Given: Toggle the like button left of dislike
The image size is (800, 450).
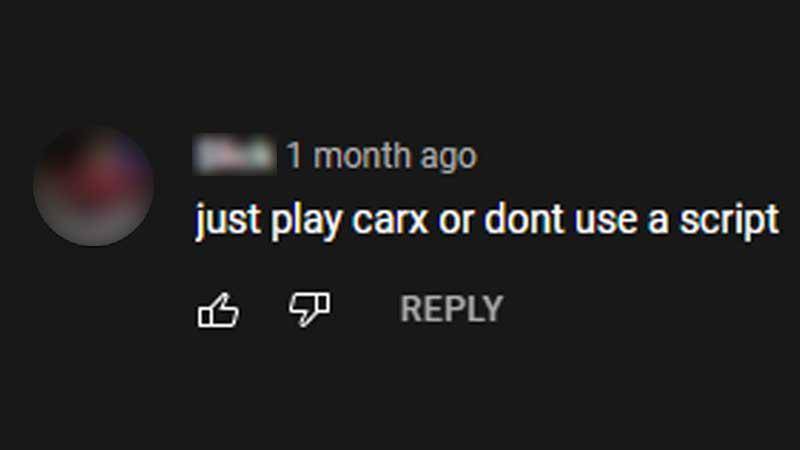Looking at the screenshot, I should pyautogui.click(x=218, y=310).
